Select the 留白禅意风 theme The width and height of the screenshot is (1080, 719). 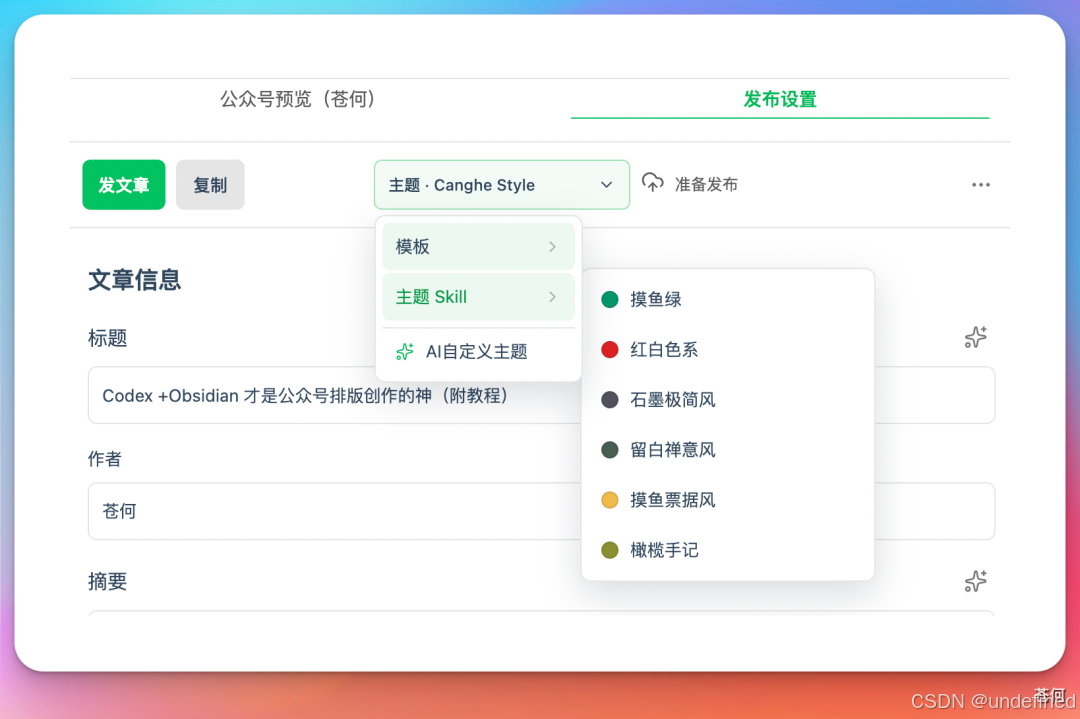(x=727, y=450)
